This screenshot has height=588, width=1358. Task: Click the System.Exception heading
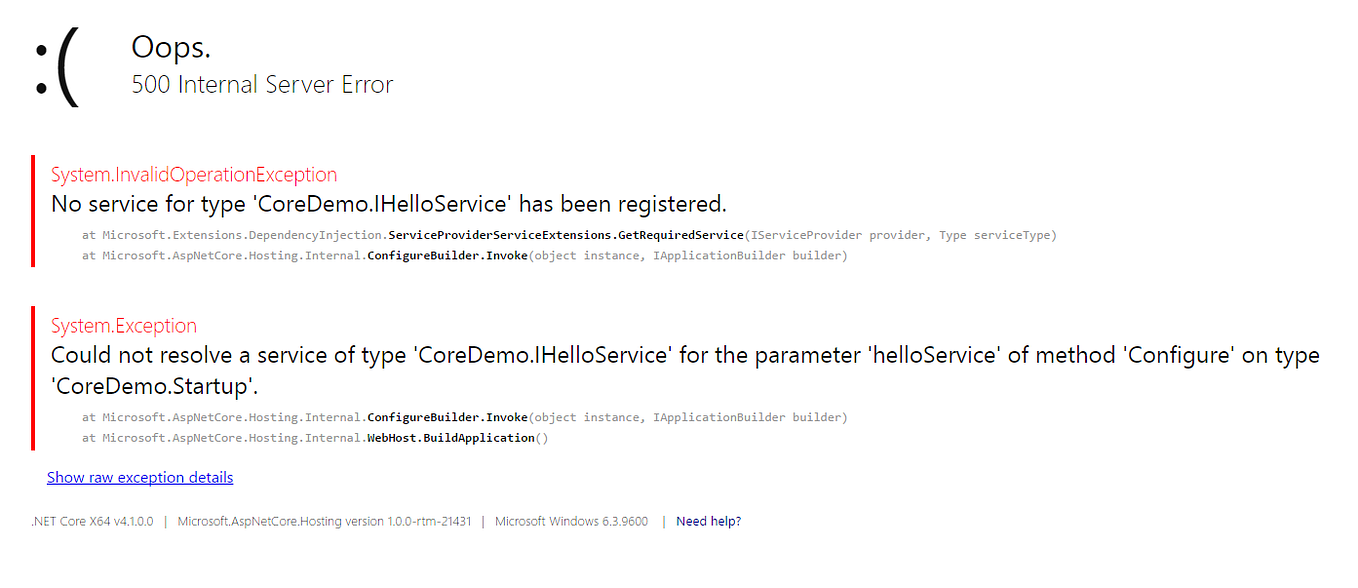pos(123,325)
